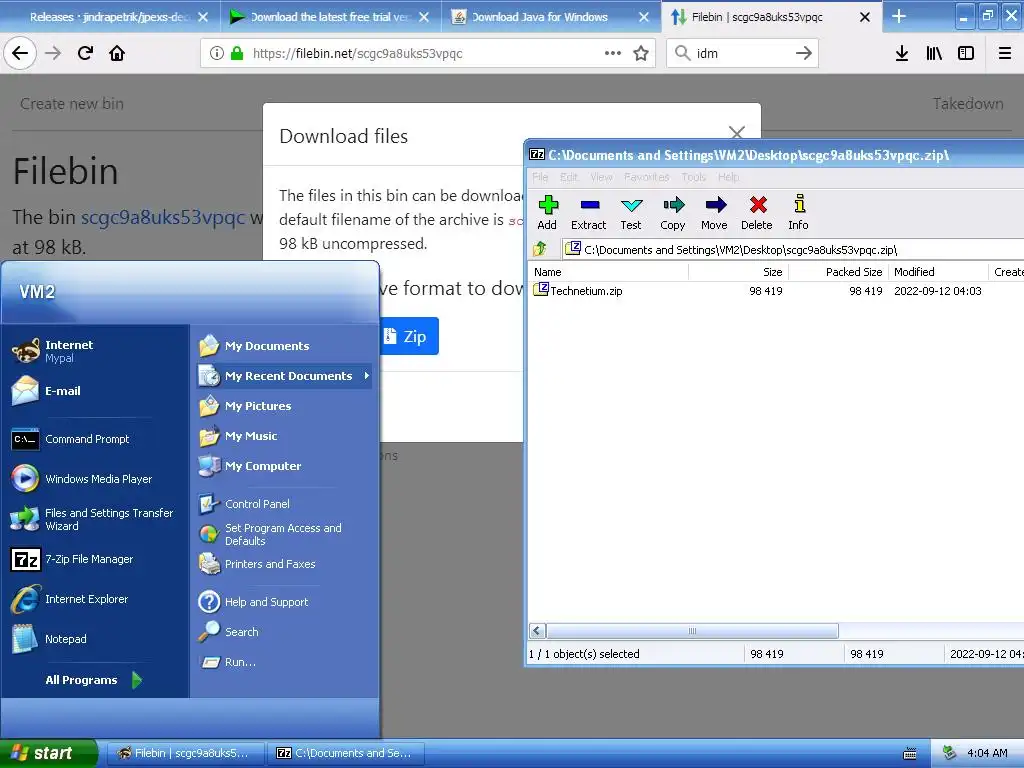Sort by the Modified column header

pos(938,272)
